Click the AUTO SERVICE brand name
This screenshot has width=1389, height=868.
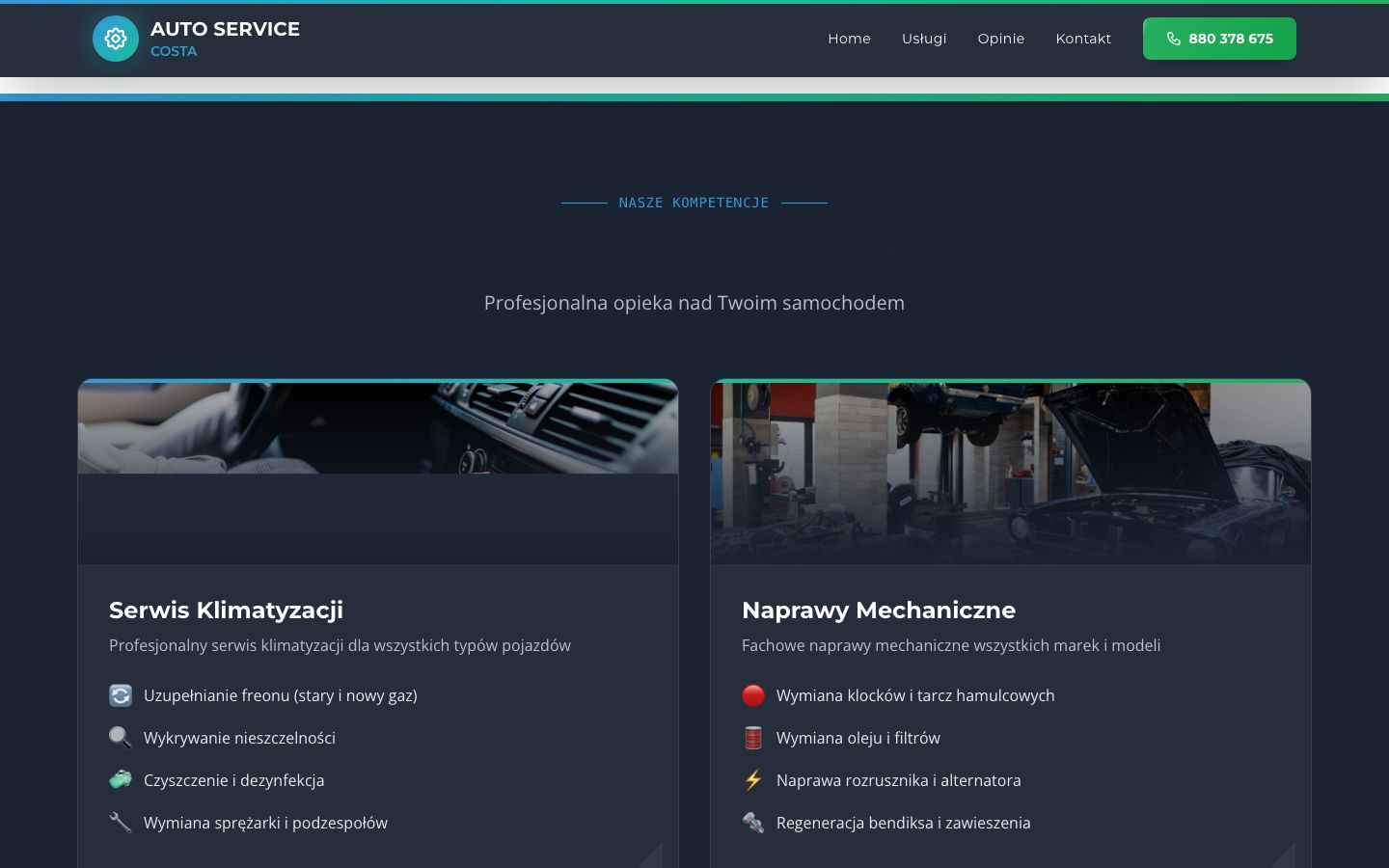pos(225,29)
